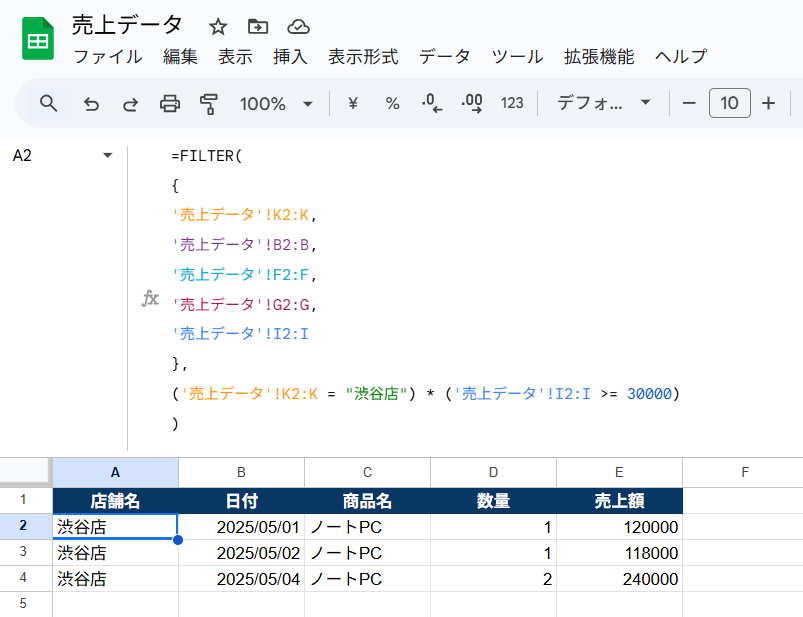Viewport: 803px width, 617px height.
Task: Redo the last action
Action: point(130,104)
